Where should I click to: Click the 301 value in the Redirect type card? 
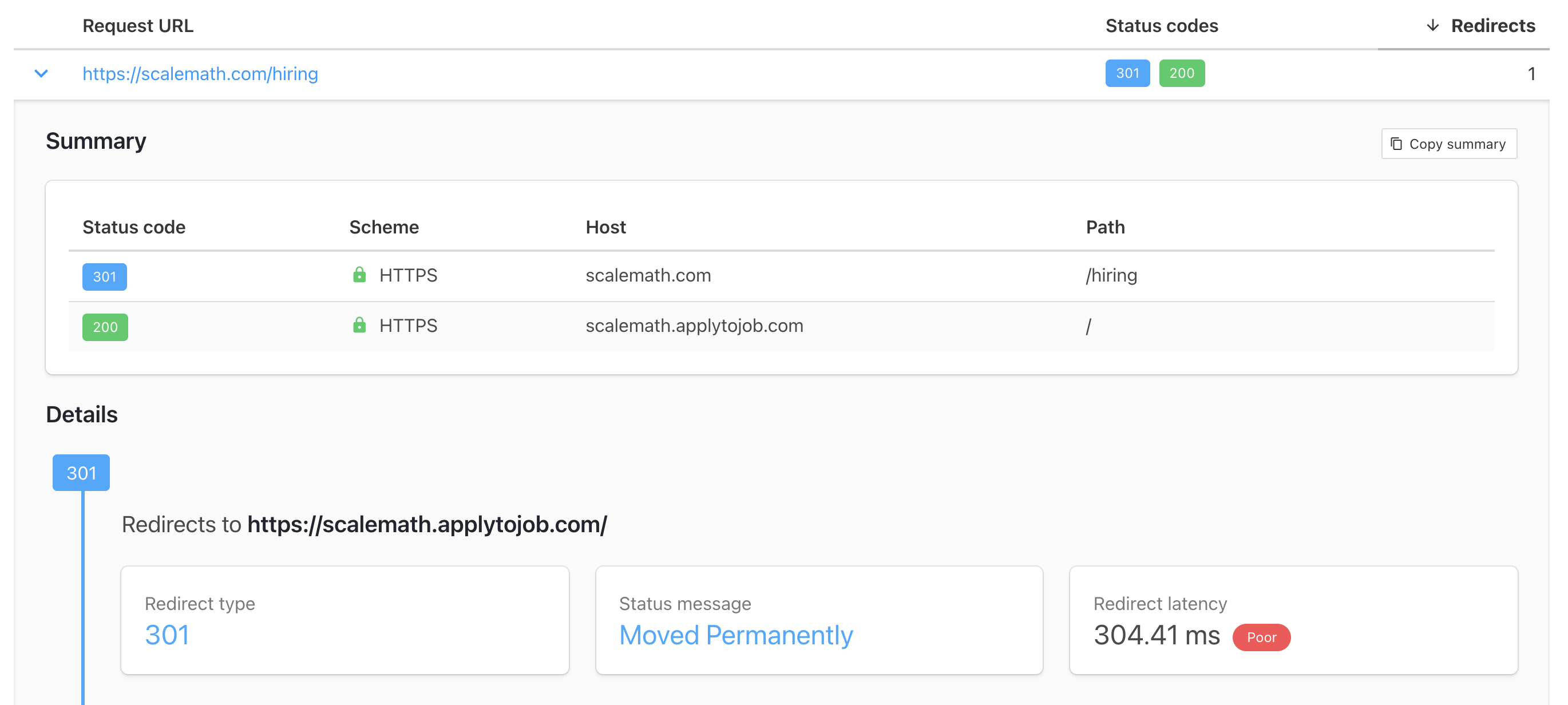[167, 635]
